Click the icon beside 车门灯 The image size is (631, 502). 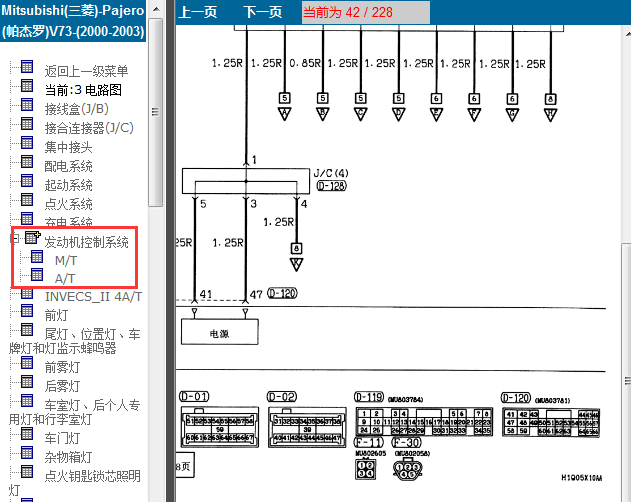click(x=27, y=433)
